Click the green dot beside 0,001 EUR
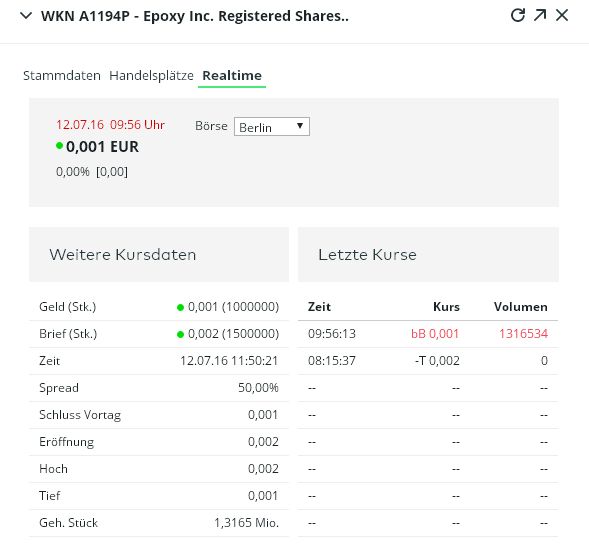Screen dimensions: 589x544 59,145
